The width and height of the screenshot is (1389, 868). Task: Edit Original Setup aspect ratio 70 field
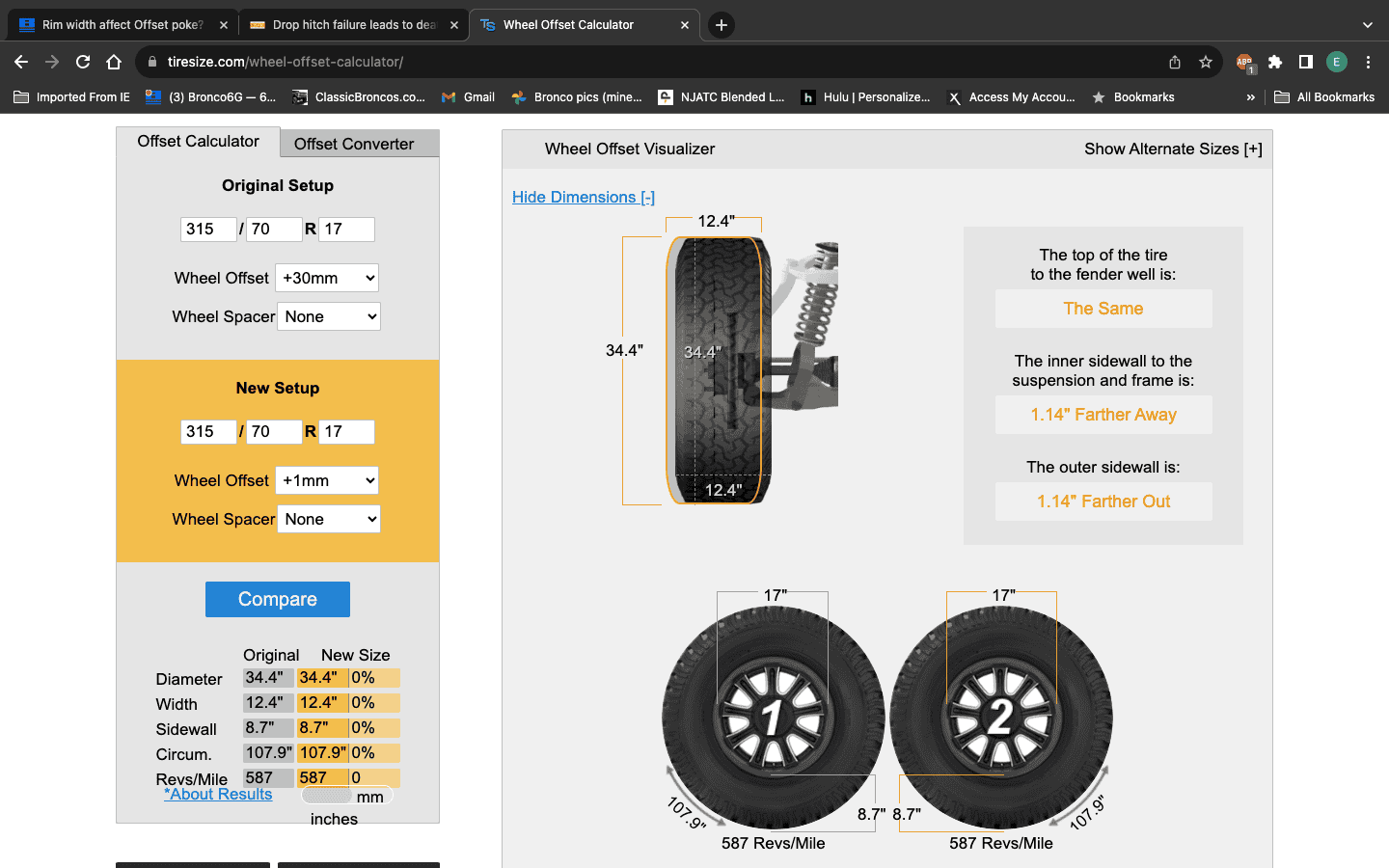pos(274,229)
